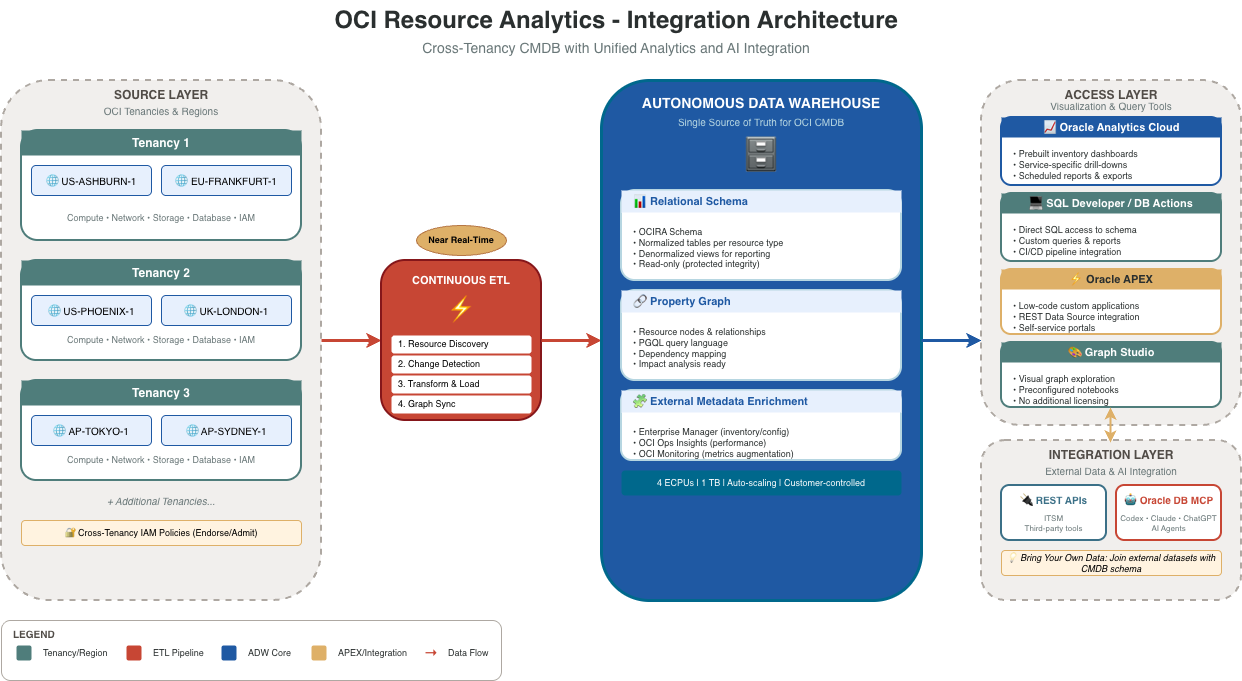Open the Cross-Tenancy IAM Policies banner
This screenshot has width=1242, height=681.
pyautogui.click(x=161, y=532)
